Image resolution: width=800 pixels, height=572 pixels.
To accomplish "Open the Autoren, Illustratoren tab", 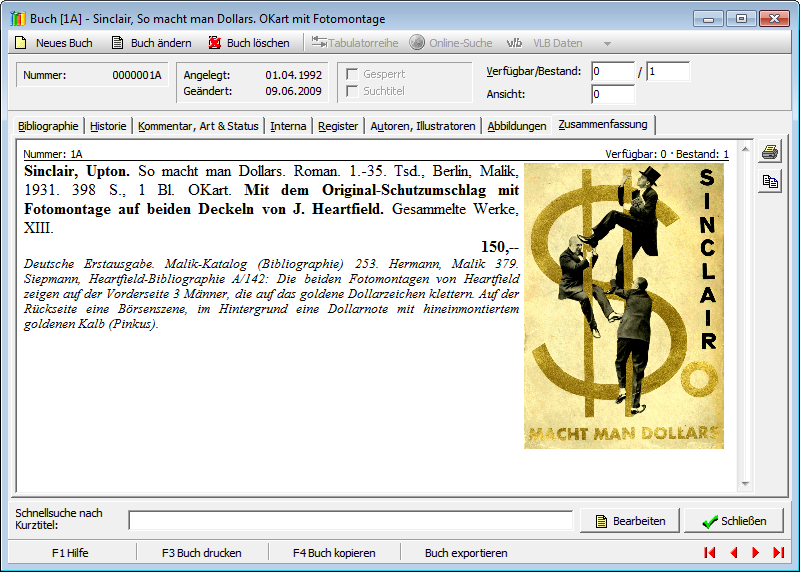I will click(x=422, y=126).
